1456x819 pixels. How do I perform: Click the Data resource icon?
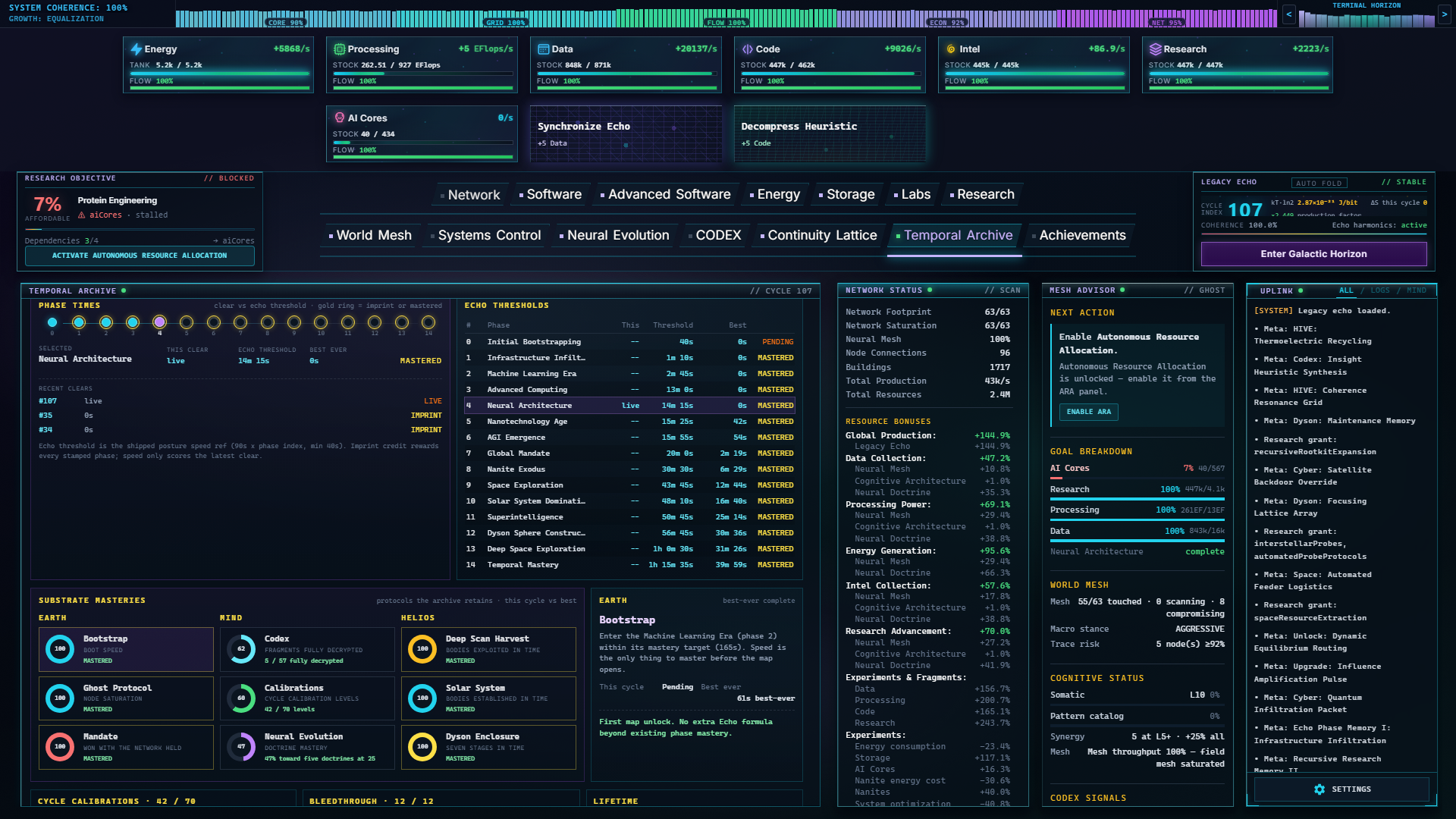tap(543, 49)
